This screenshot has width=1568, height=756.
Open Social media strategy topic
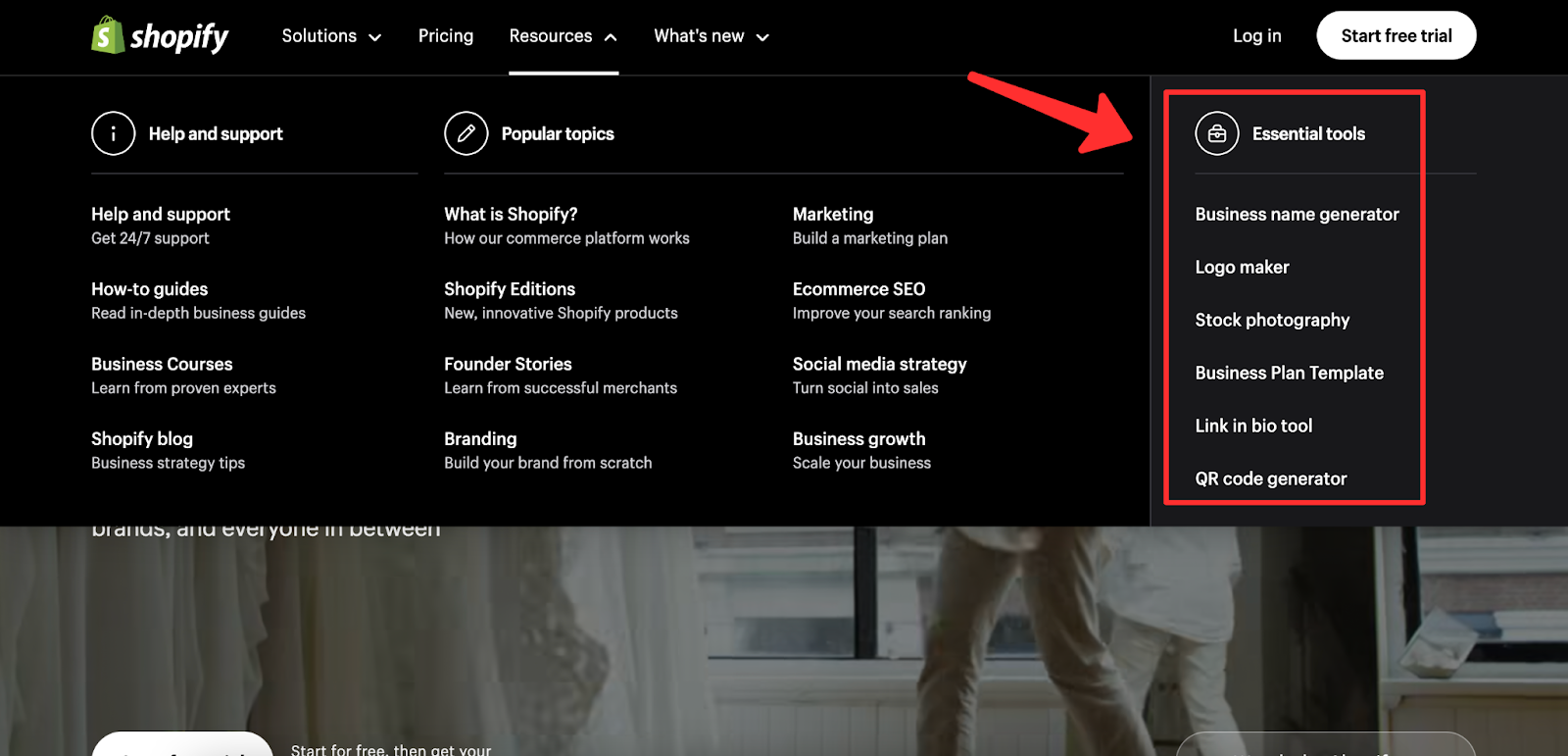(x=879, y=376)
